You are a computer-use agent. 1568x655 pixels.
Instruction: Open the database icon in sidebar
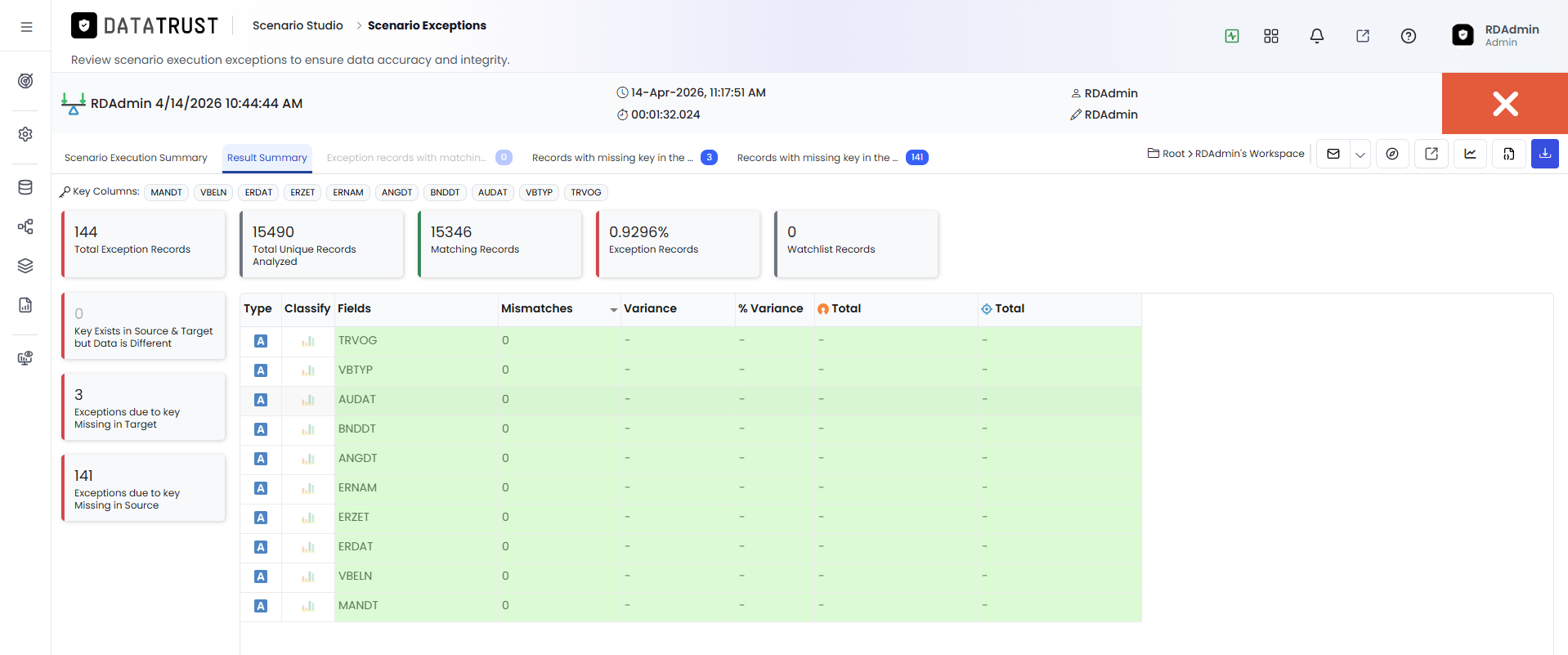pos(25,187)
